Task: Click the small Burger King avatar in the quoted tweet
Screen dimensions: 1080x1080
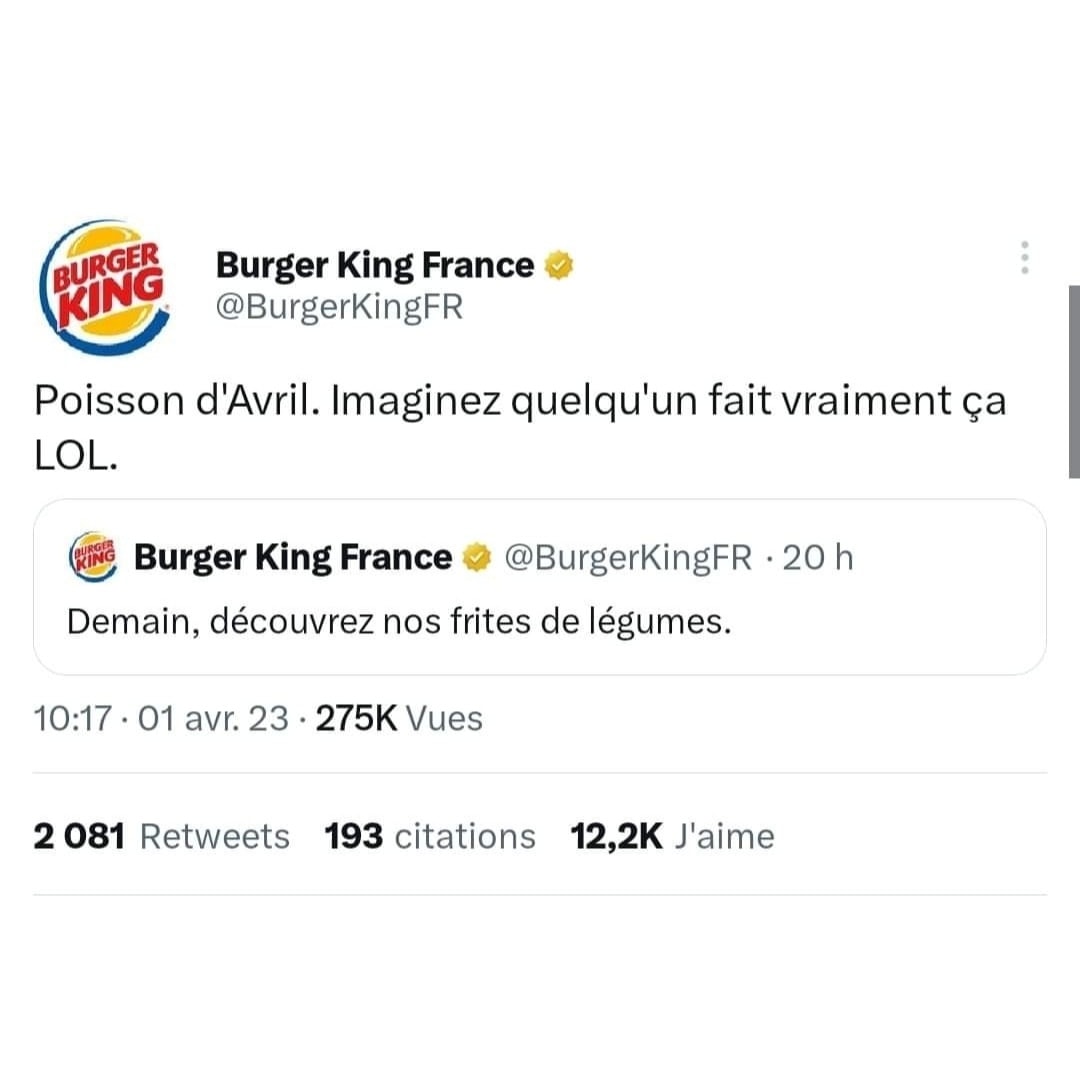Action: click(93, 555)
